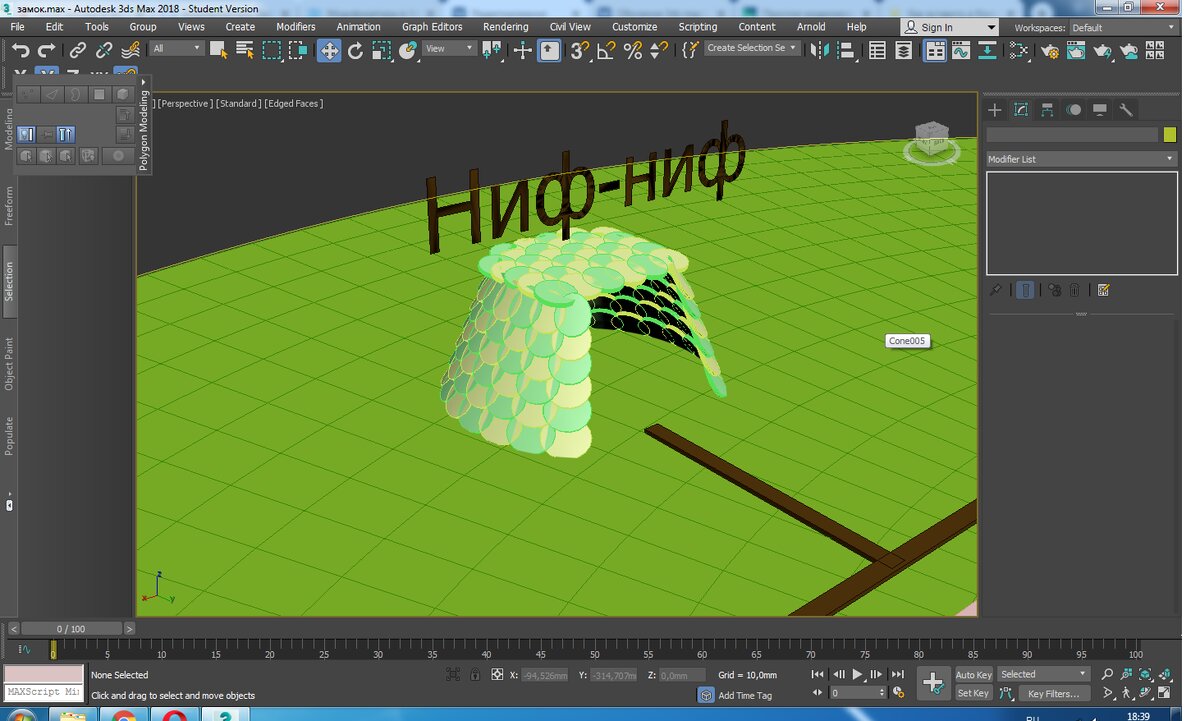
Task: Toggle Window/Crossing selection mode
Action: pos(298,50)
